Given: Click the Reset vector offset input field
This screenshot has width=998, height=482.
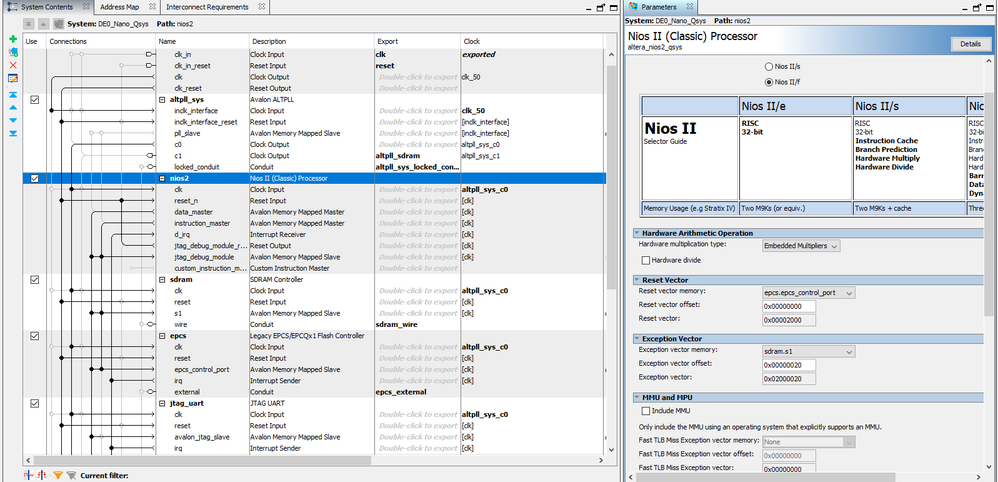Looking at the screenshot, I should click(788, 306).
